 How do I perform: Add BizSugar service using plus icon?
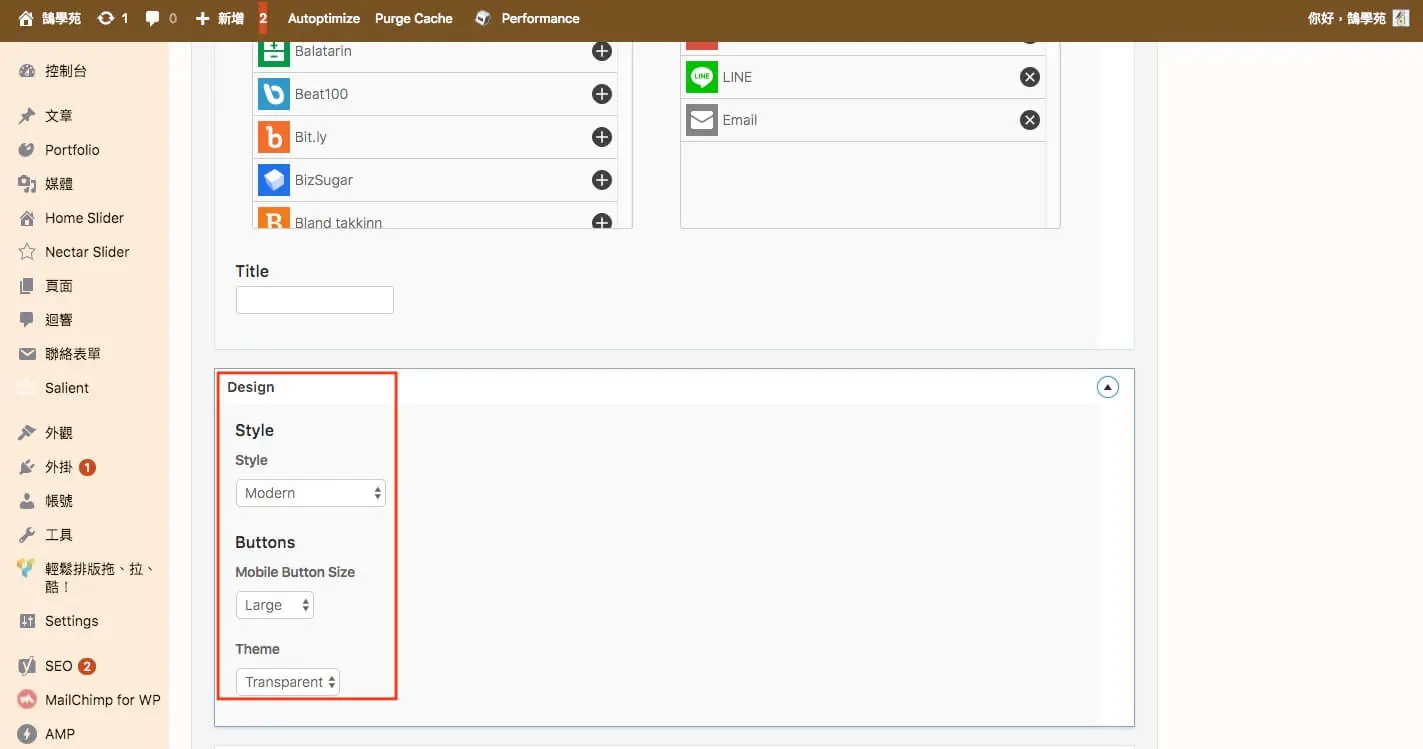tap(602, 180)
